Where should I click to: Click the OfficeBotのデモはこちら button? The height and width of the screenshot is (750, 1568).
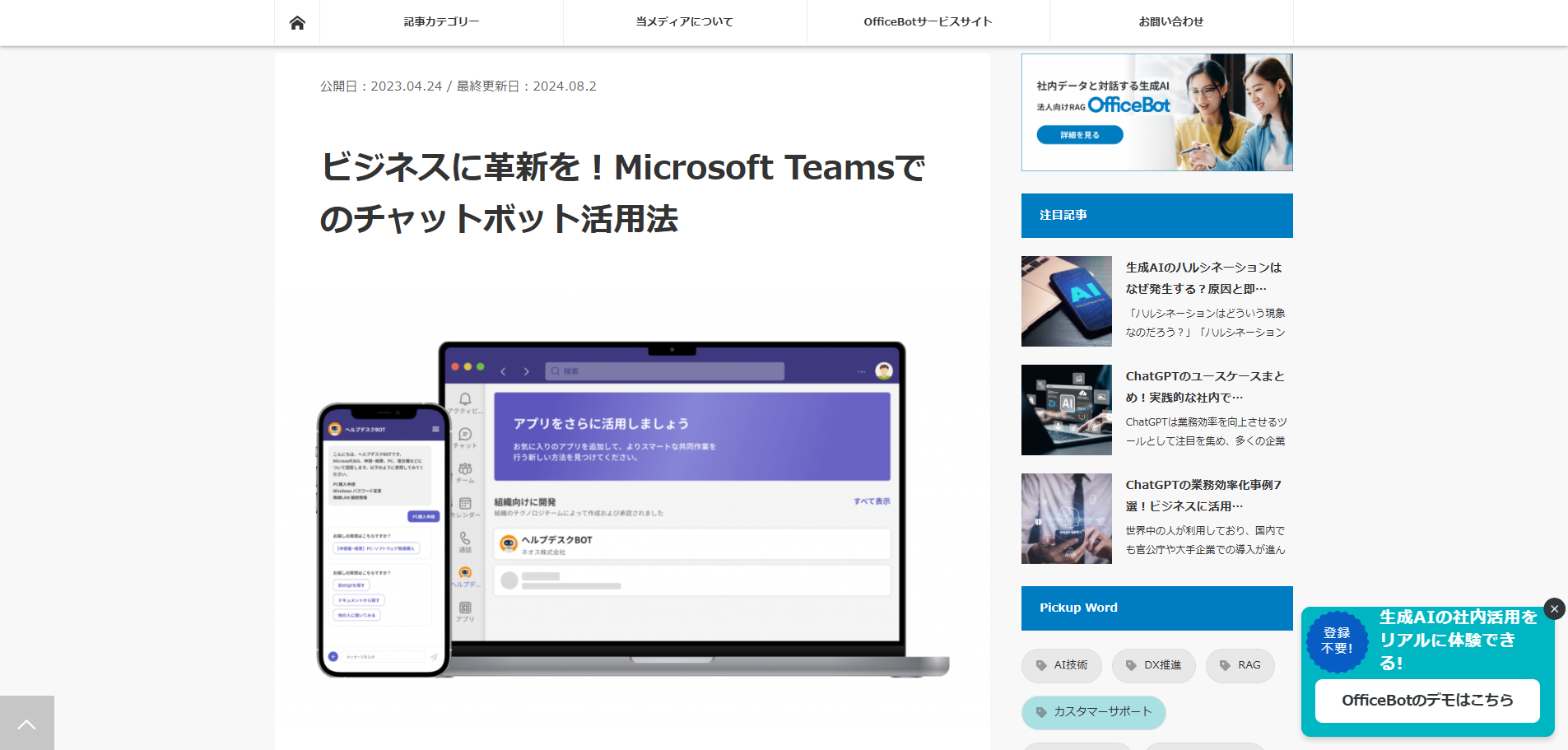coord(1427,701)
